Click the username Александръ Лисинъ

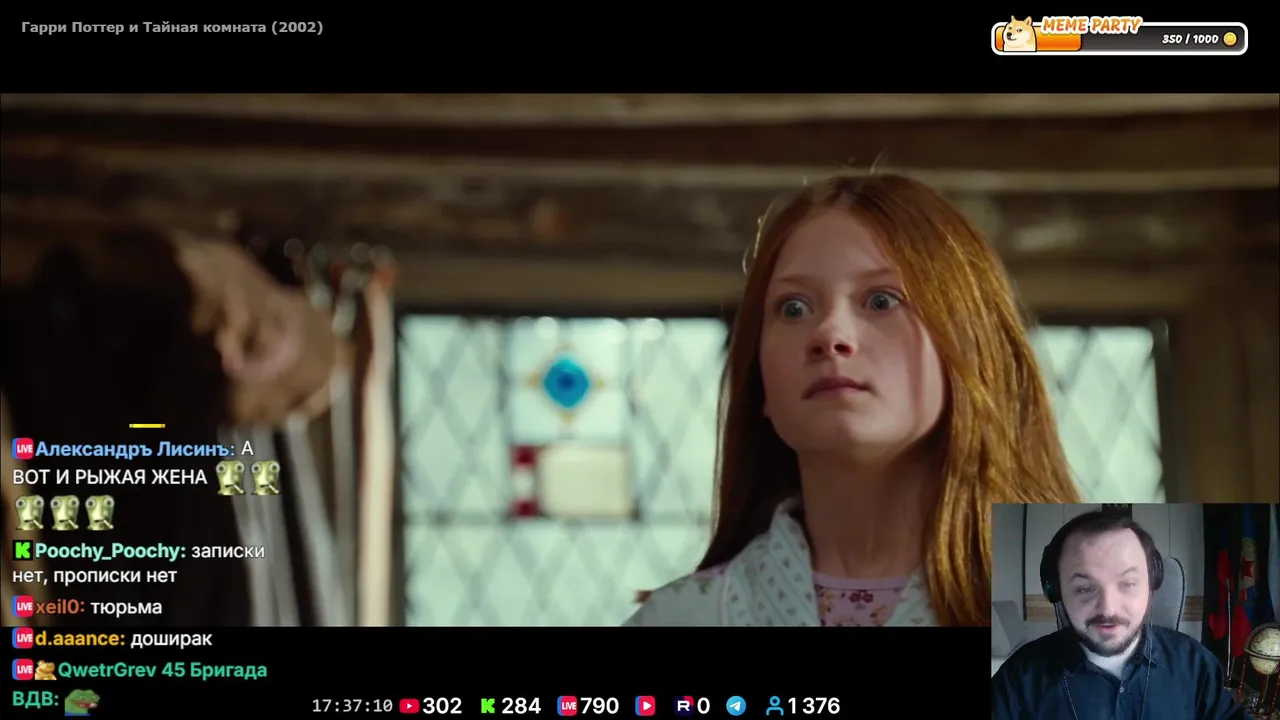coord(132,450)
